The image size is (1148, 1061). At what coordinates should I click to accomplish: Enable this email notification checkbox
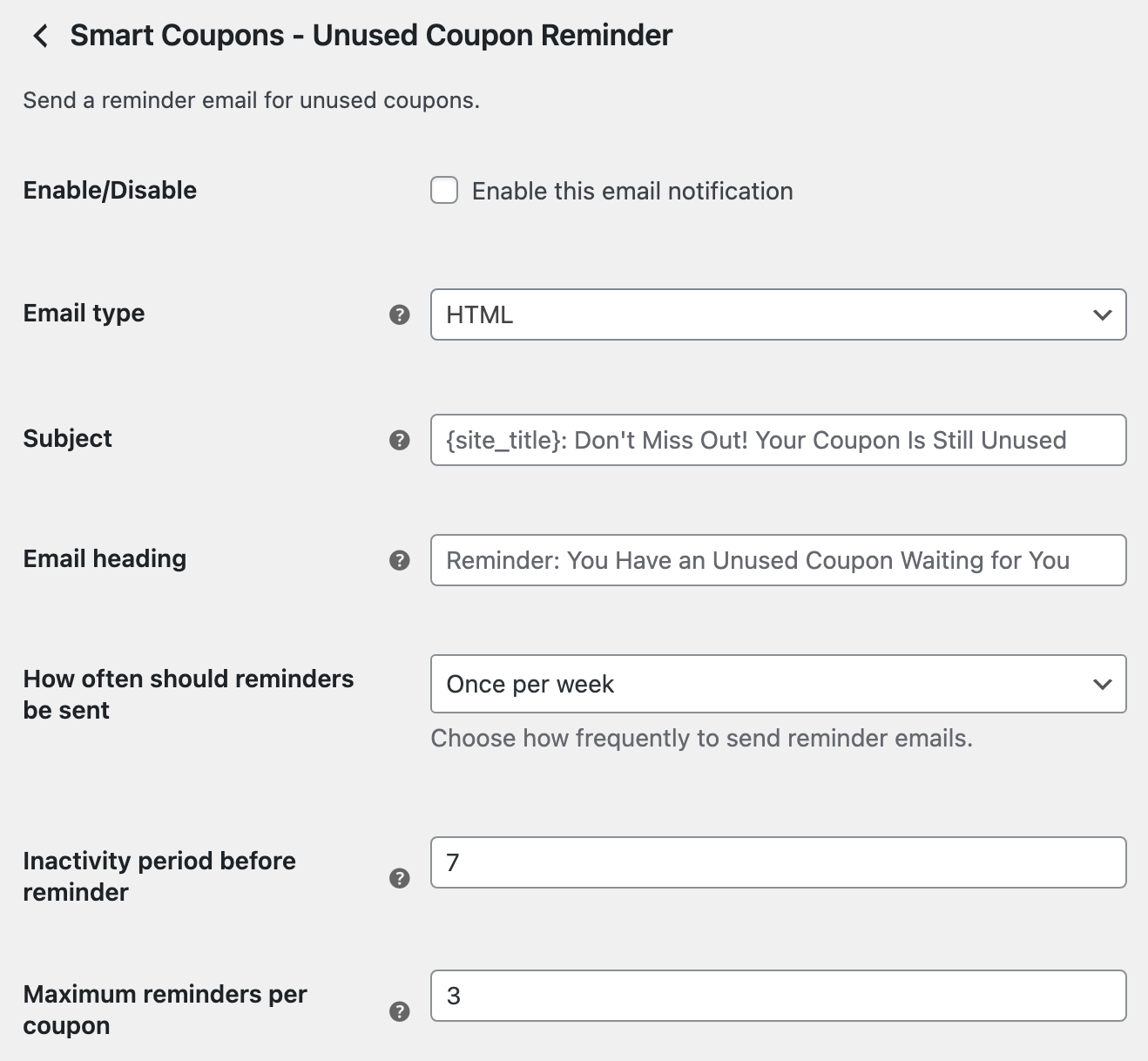[x=444, y=190]
